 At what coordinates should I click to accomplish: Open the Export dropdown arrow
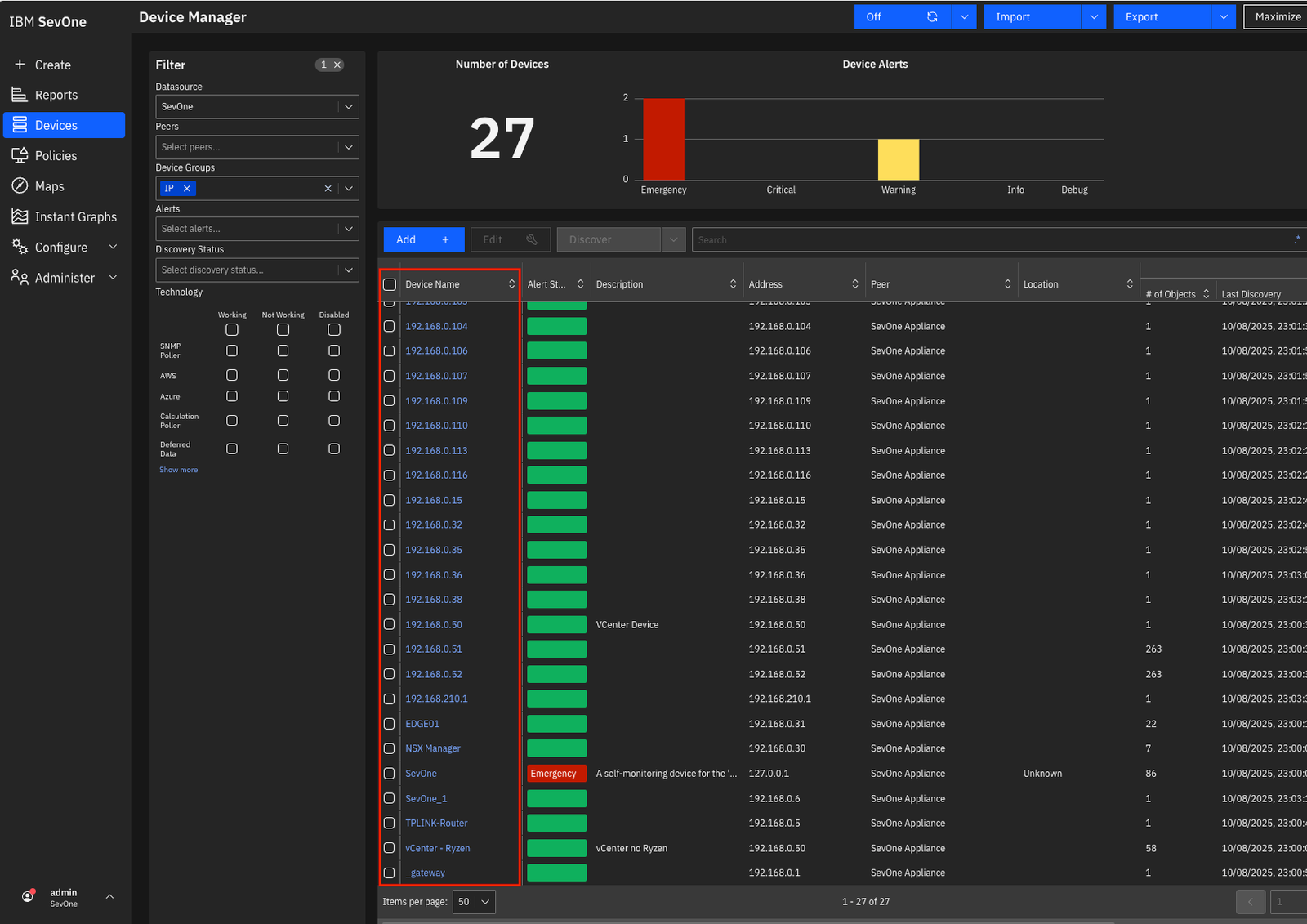1224,17
